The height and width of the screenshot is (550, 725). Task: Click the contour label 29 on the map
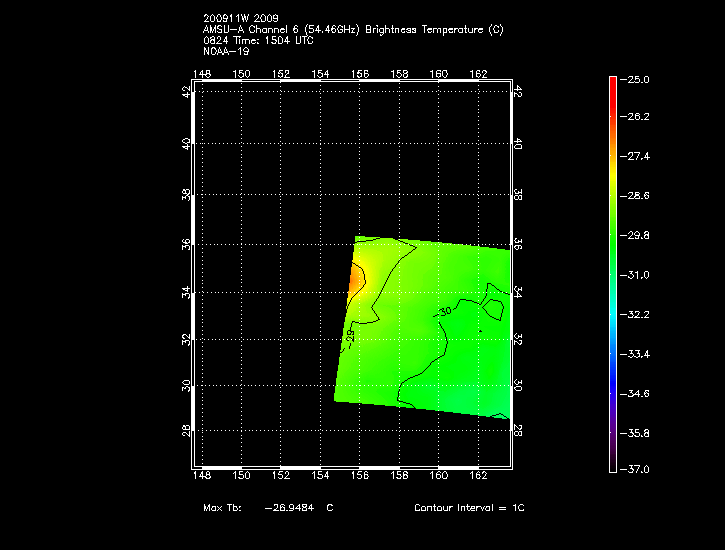[350, 337]
